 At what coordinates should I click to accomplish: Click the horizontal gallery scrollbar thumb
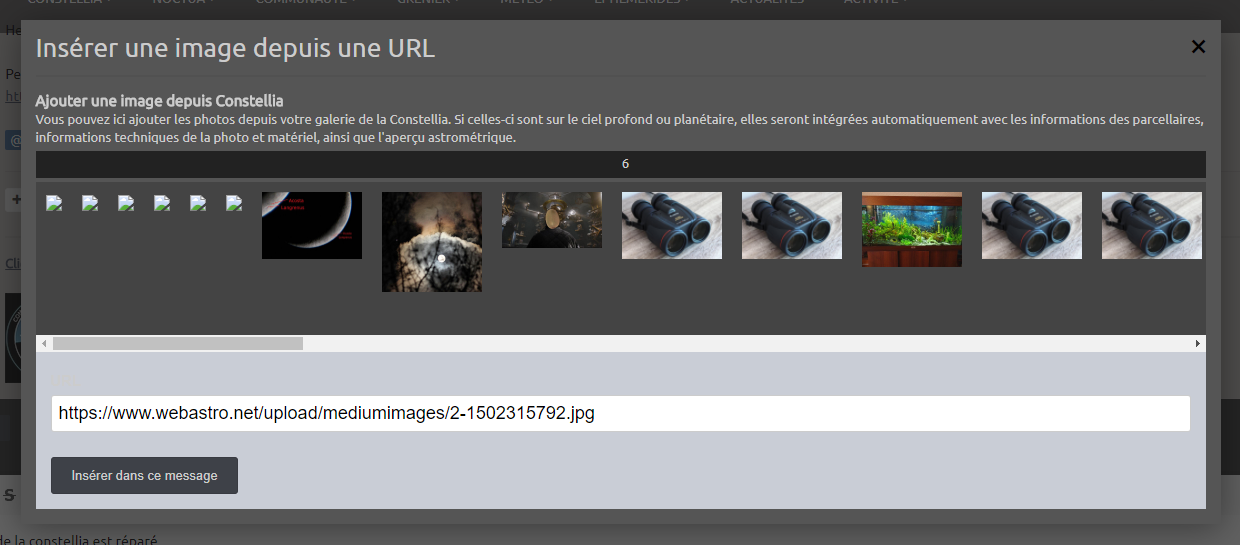click(178, 343)
